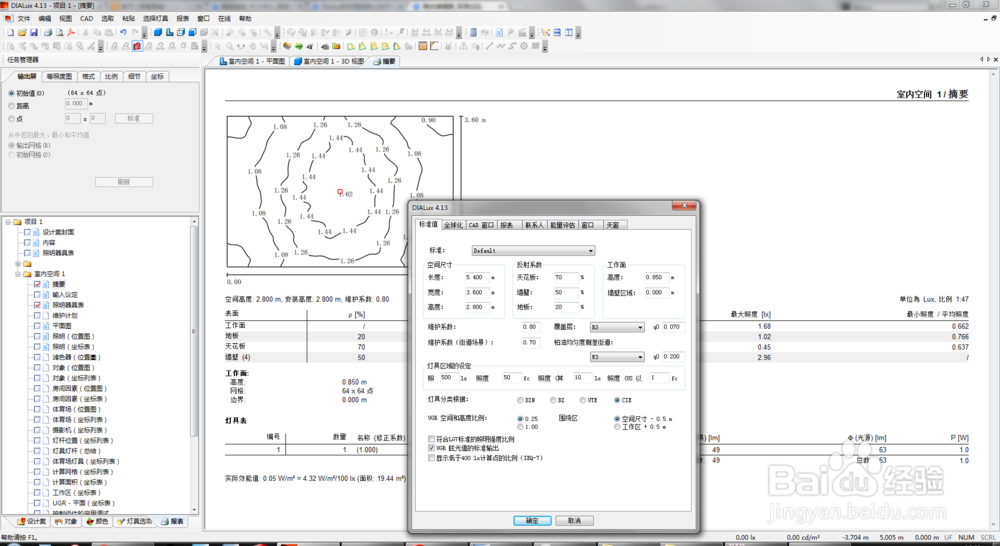Open the 文件 menu
The image size is (1000, 546).
tap(24, 18)
